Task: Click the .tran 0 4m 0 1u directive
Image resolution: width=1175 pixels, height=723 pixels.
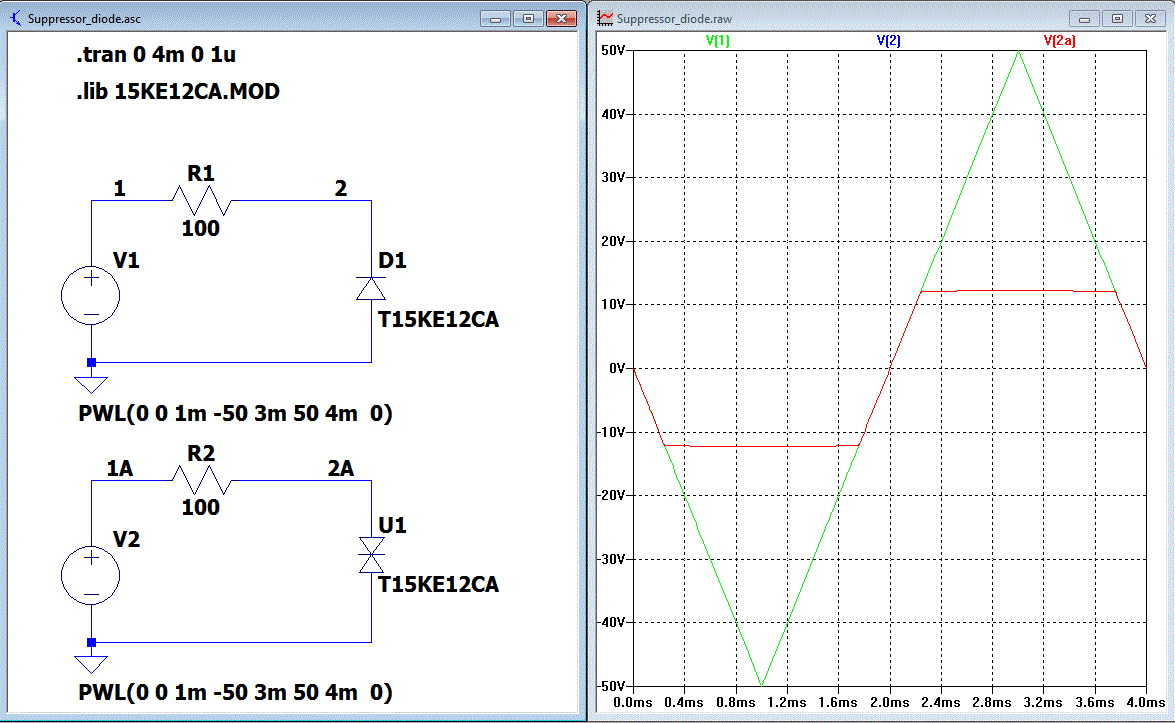Action: (x=156, y=55)
